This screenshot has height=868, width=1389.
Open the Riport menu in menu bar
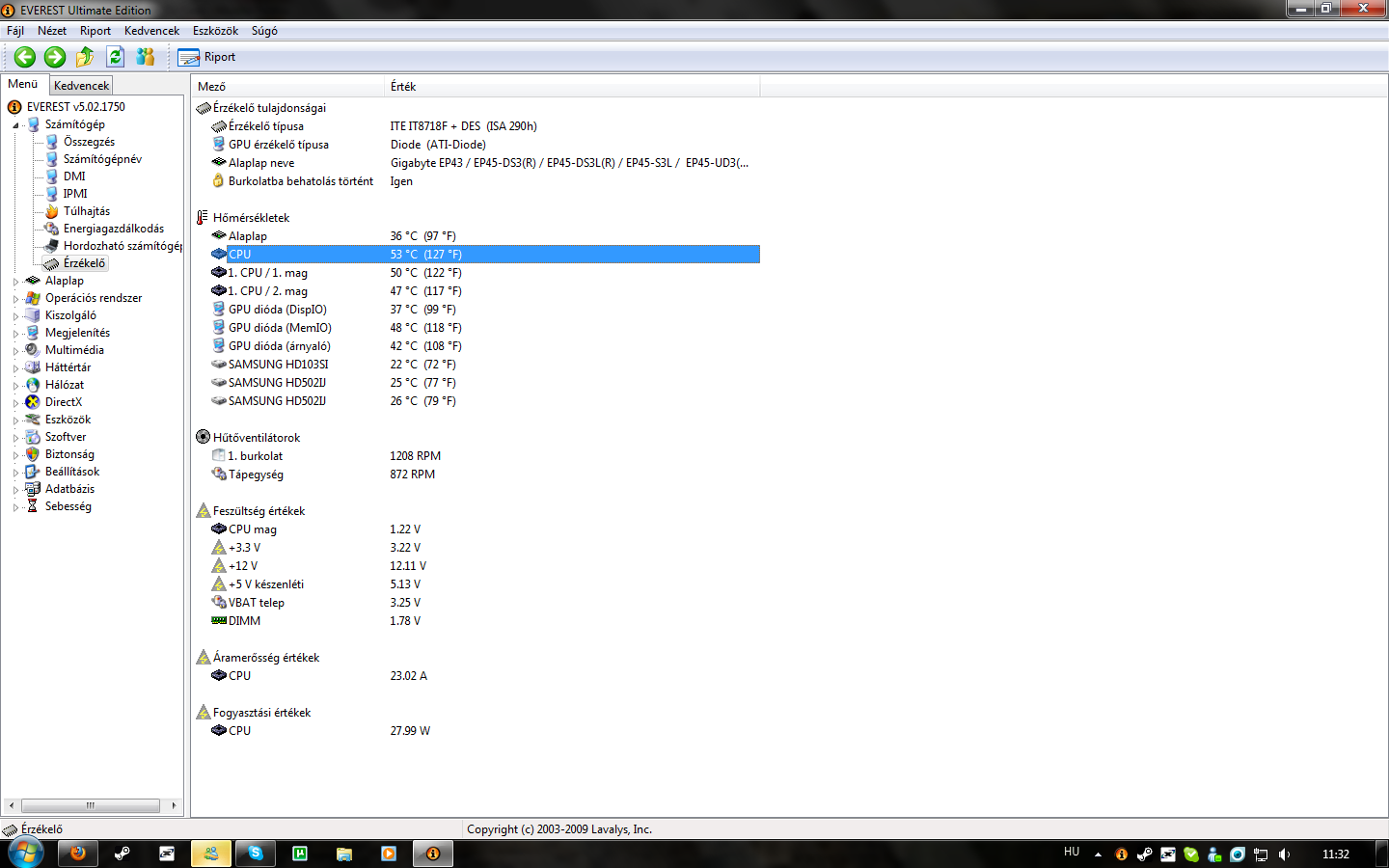[x=95, y=31]
